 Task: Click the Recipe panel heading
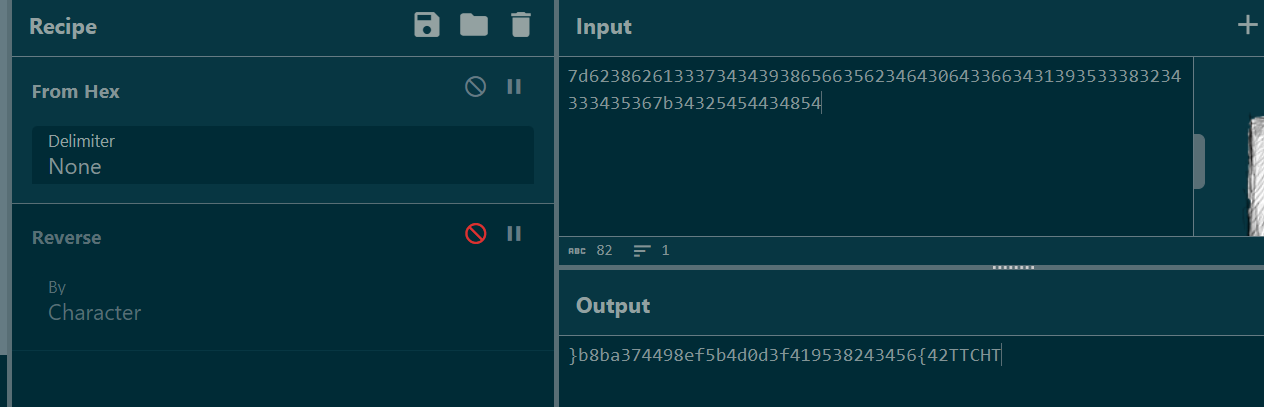point(63,27)
